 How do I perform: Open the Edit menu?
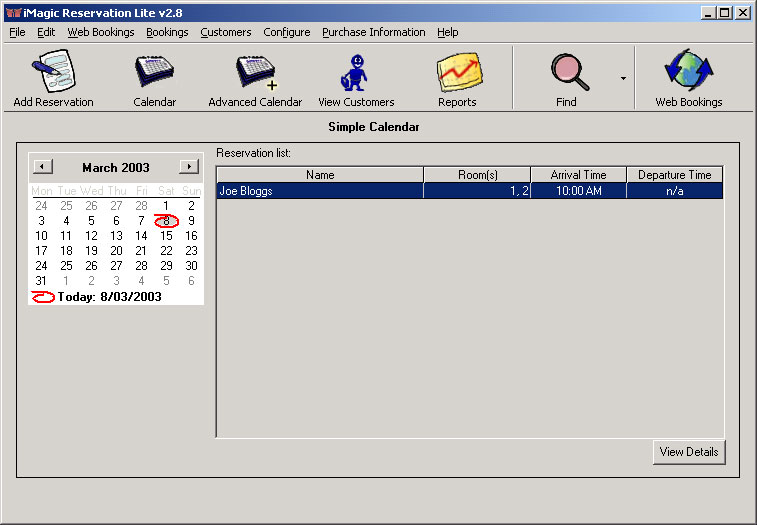pyautogui.click(x=46, y=32)
